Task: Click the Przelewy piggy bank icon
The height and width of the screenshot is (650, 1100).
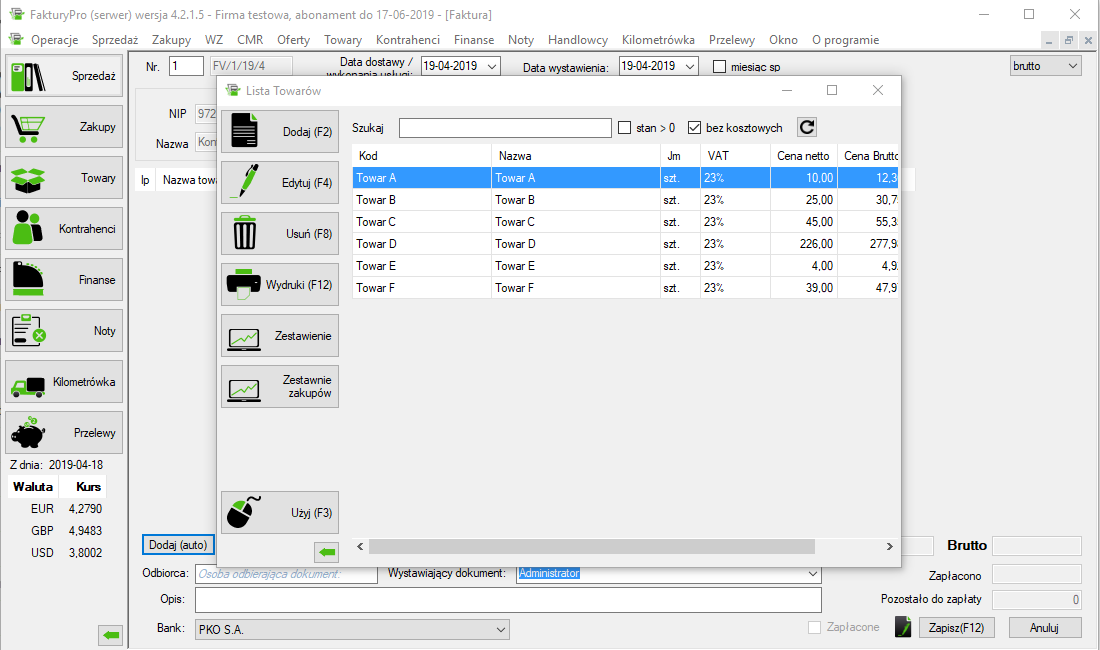Action: point(28,433)
